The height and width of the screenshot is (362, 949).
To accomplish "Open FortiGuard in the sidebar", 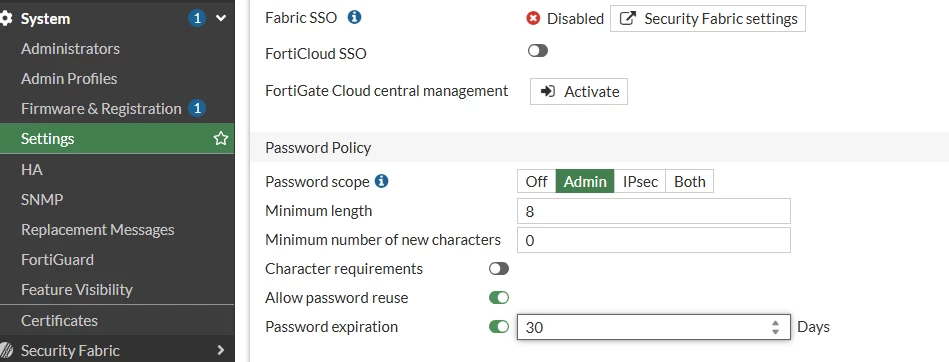I will [57, 260].
